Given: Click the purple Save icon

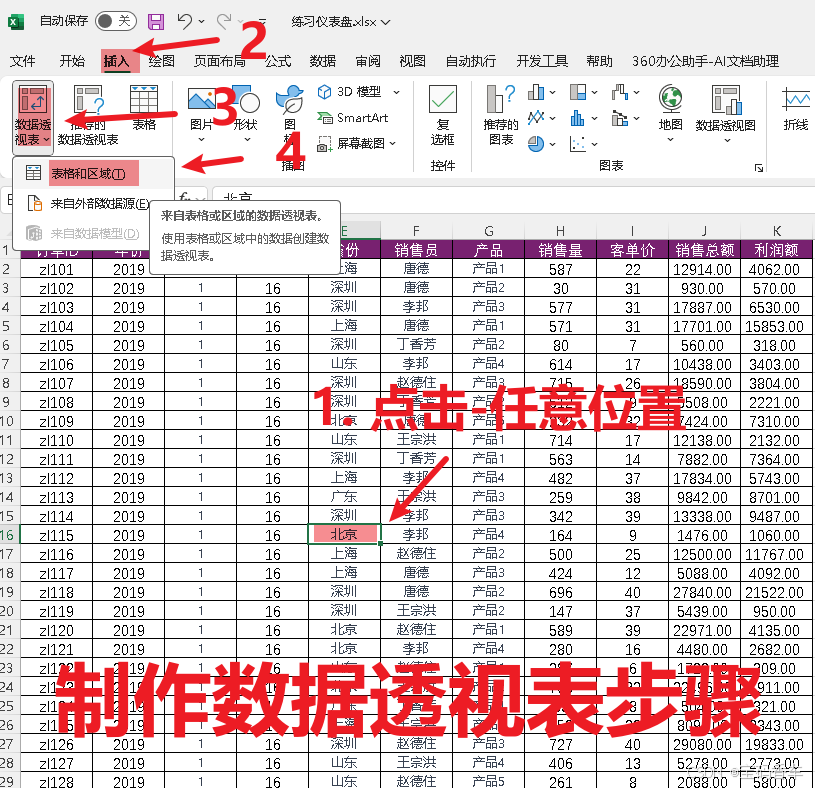Looking at the screenshot, I should [x=156, y=21].
